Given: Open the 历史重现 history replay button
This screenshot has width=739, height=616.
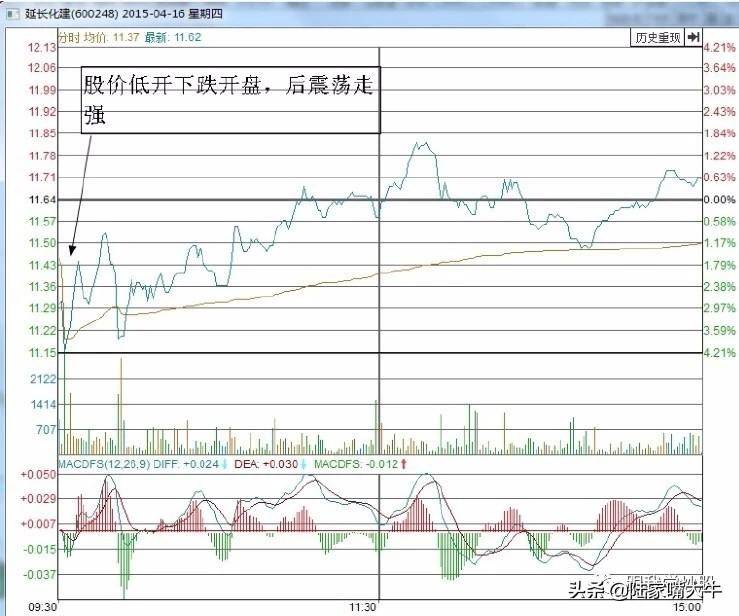Looking at the screenshot, I should (658, 37).
